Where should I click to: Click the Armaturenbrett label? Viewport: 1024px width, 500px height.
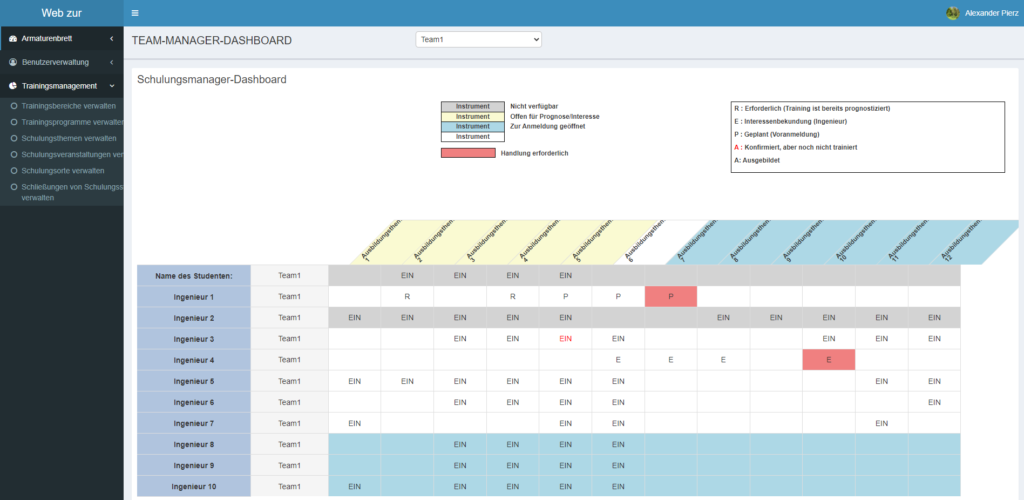pyautogui.click(x=46, y=39)
